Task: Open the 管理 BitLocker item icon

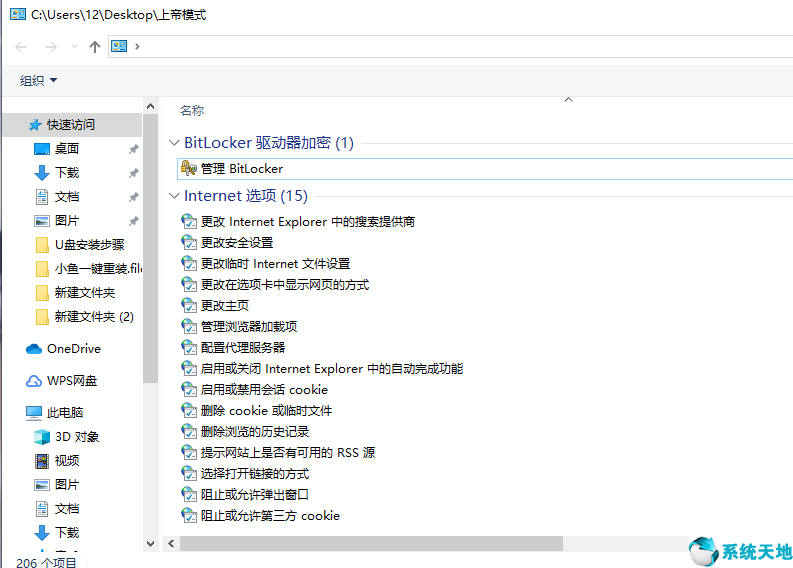Action: tap(189, 168)
